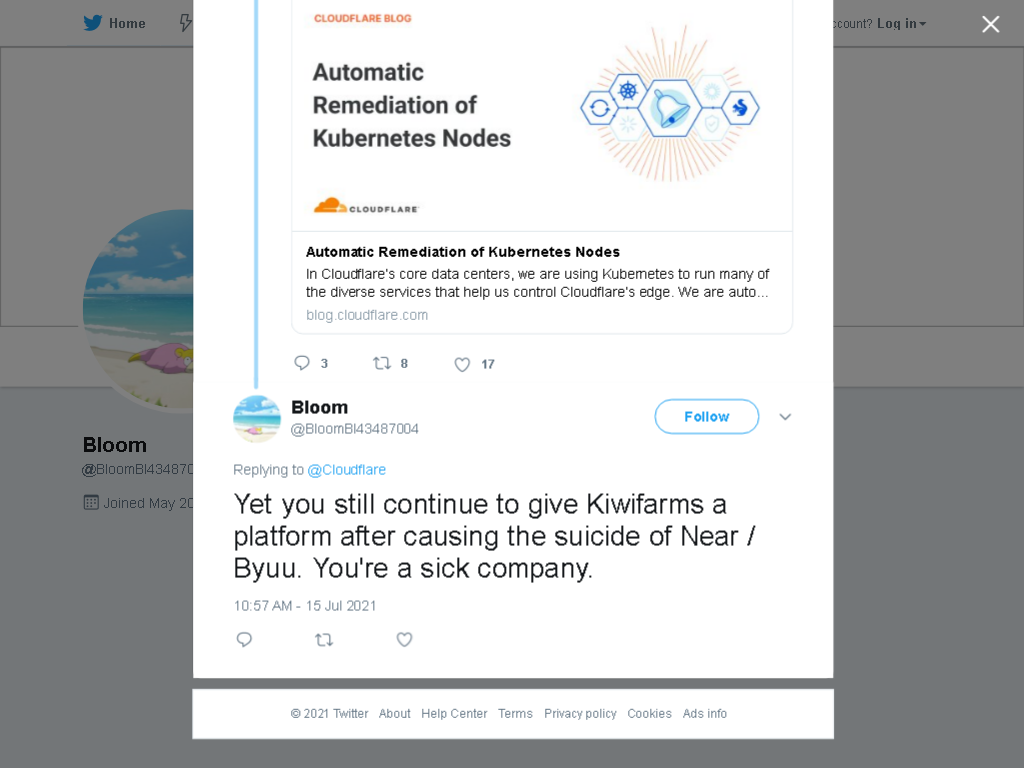
Task: Open the Kubernetes Nodes blog card
Action: click(x=542, y=167)
